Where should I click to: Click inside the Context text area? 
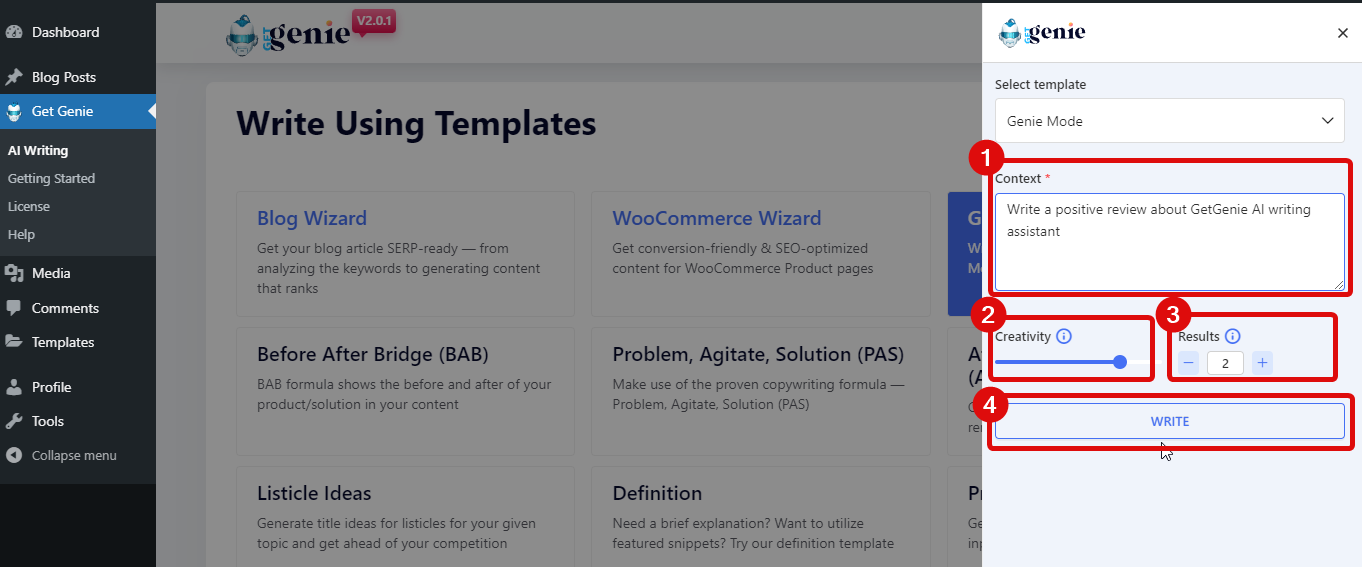[x=1169, y=242]
